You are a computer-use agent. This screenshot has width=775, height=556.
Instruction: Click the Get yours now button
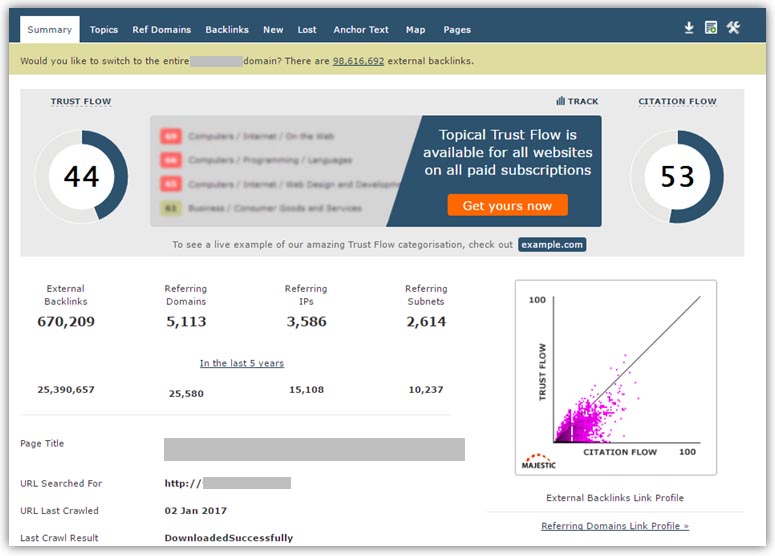click(x=507, y=205)
